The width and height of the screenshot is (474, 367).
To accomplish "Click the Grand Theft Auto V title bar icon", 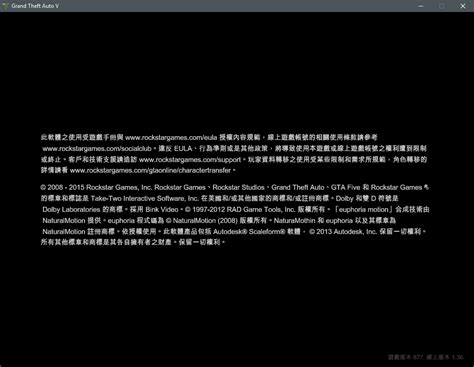I will click(5, 6).
